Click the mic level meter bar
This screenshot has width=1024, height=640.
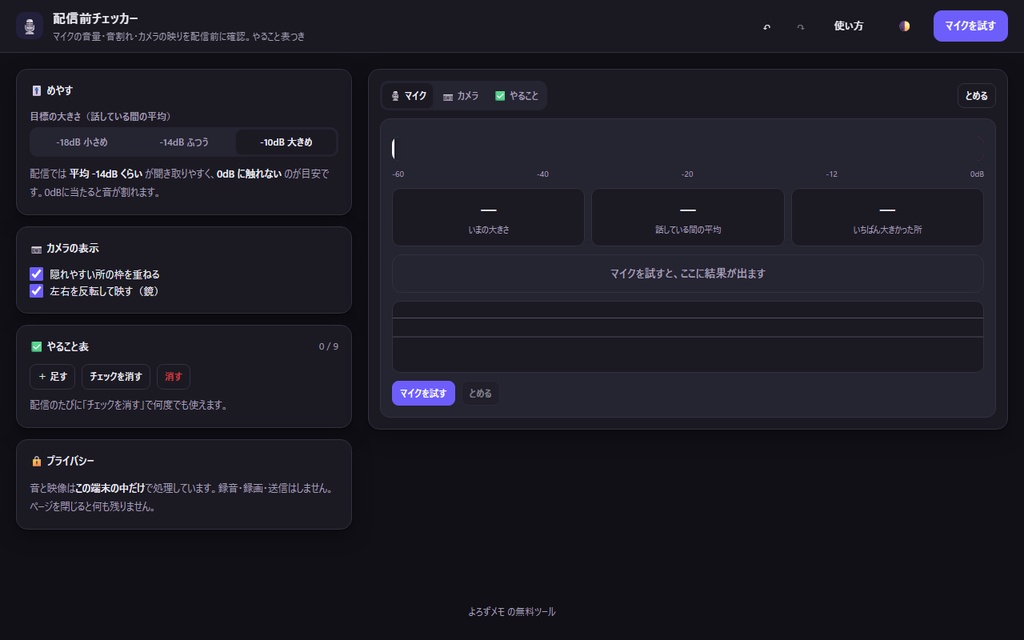point(688,148)
